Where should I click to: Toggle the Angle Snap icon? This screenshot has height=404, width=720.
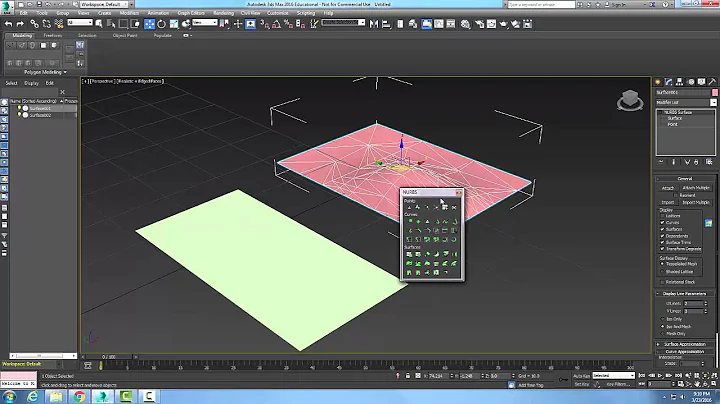click(276, 24)
